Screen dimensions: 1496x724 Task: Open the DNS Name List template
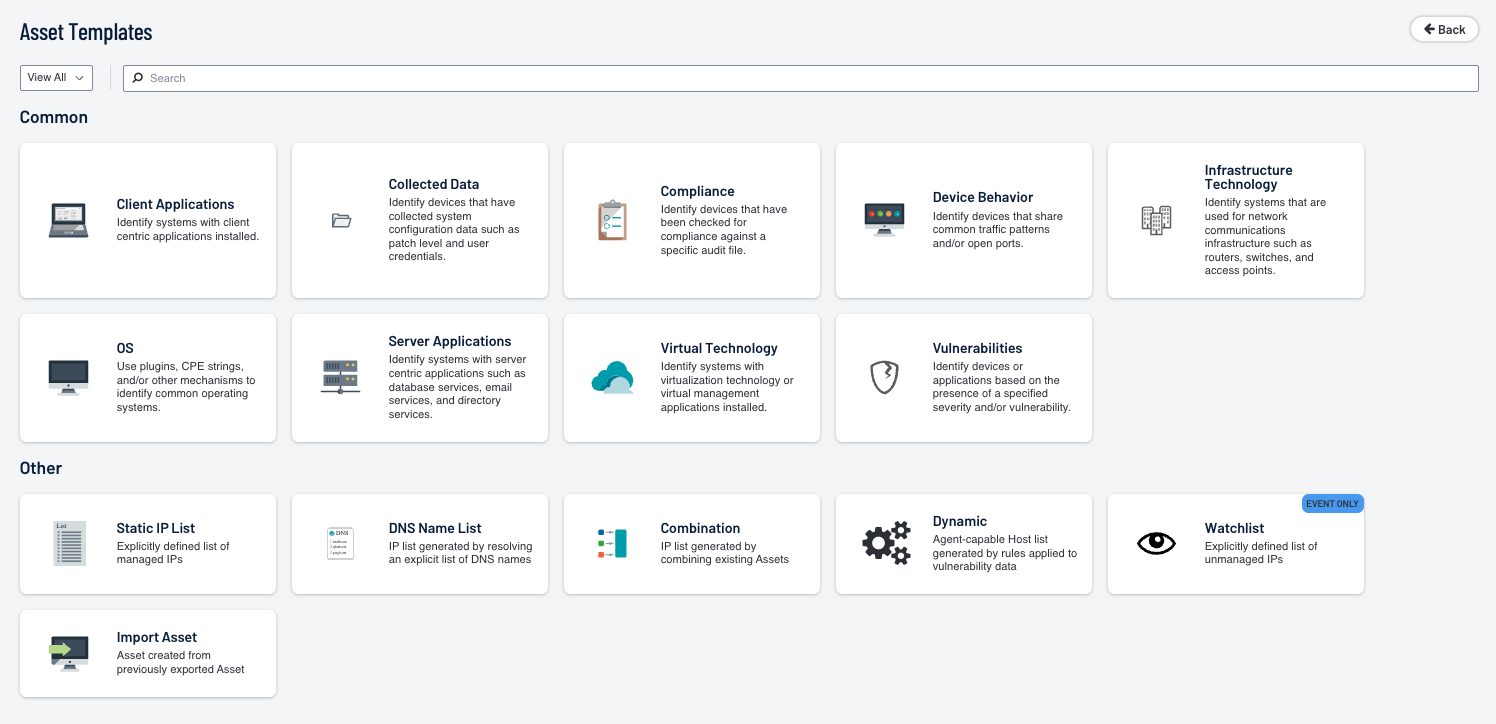pos(435,528)
